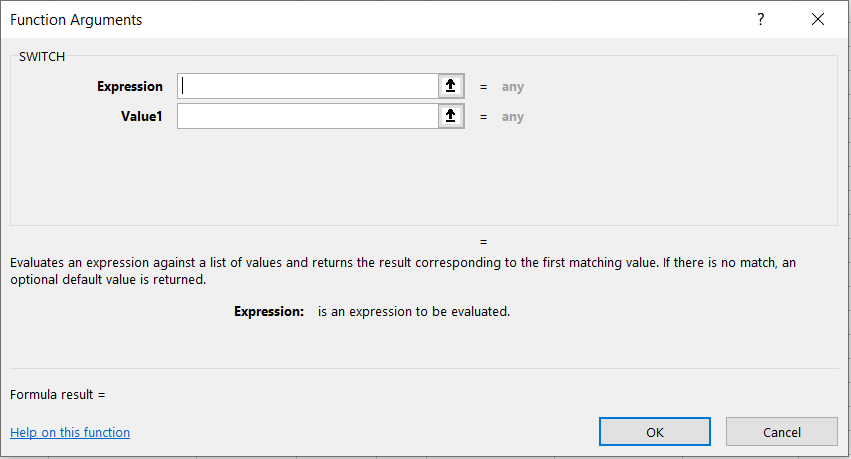
Task: Click the 'Formula result =' text
Action: click(58, 395)
